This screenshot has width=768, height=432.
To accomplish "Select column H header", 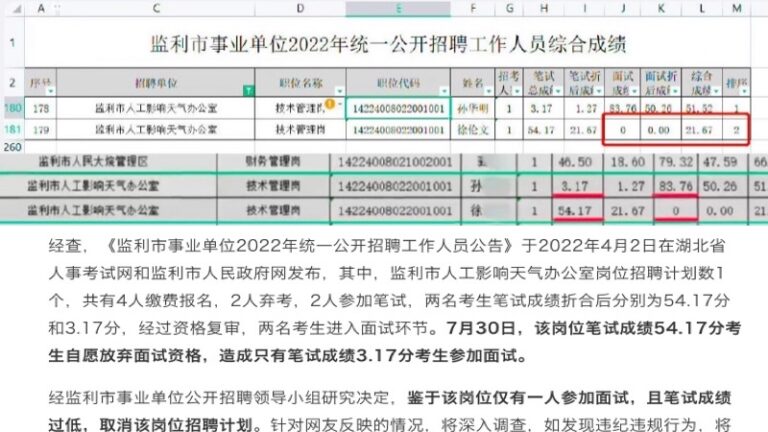I will (544, 8).
